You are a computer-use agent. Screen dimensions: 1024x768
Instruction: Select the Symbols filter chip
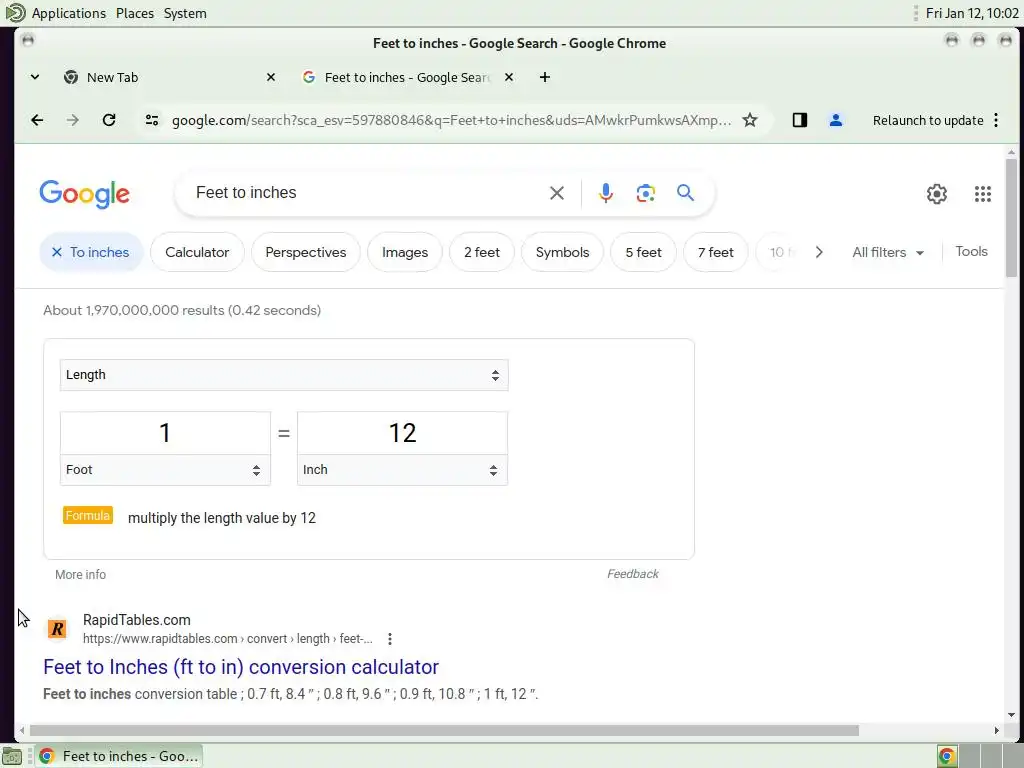pos(562,252)
